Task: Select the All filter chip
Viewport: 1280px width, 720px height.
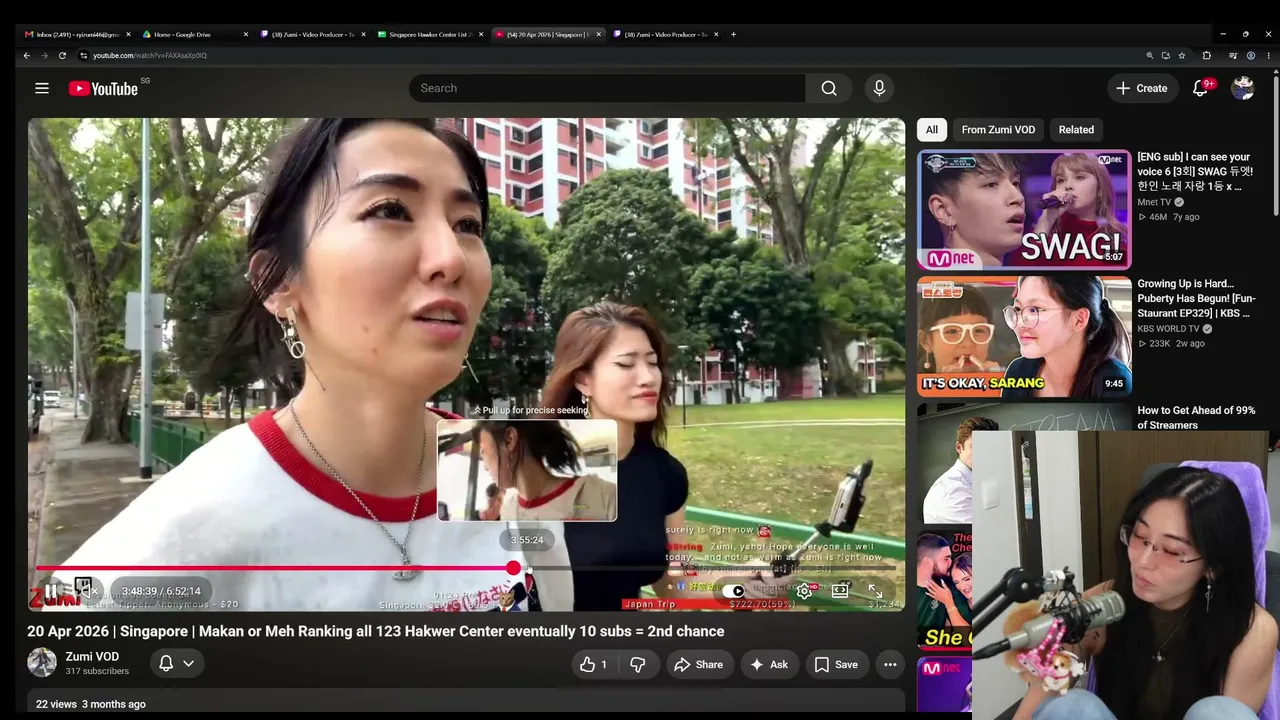Action: click(x=932, y=129)
